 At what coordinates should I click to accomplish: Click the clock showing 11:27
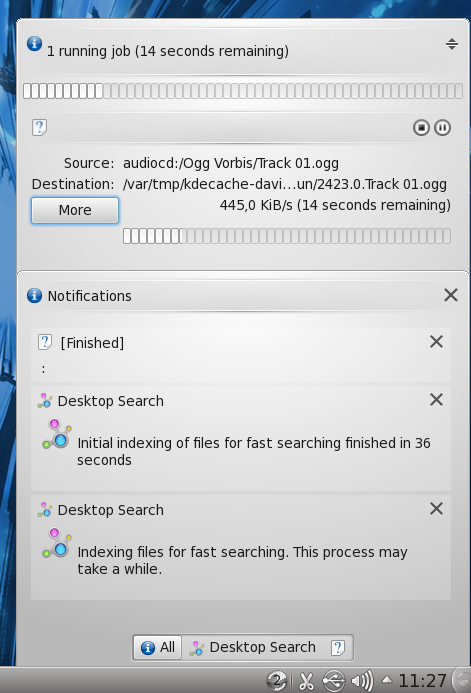(x=422, y=681)
